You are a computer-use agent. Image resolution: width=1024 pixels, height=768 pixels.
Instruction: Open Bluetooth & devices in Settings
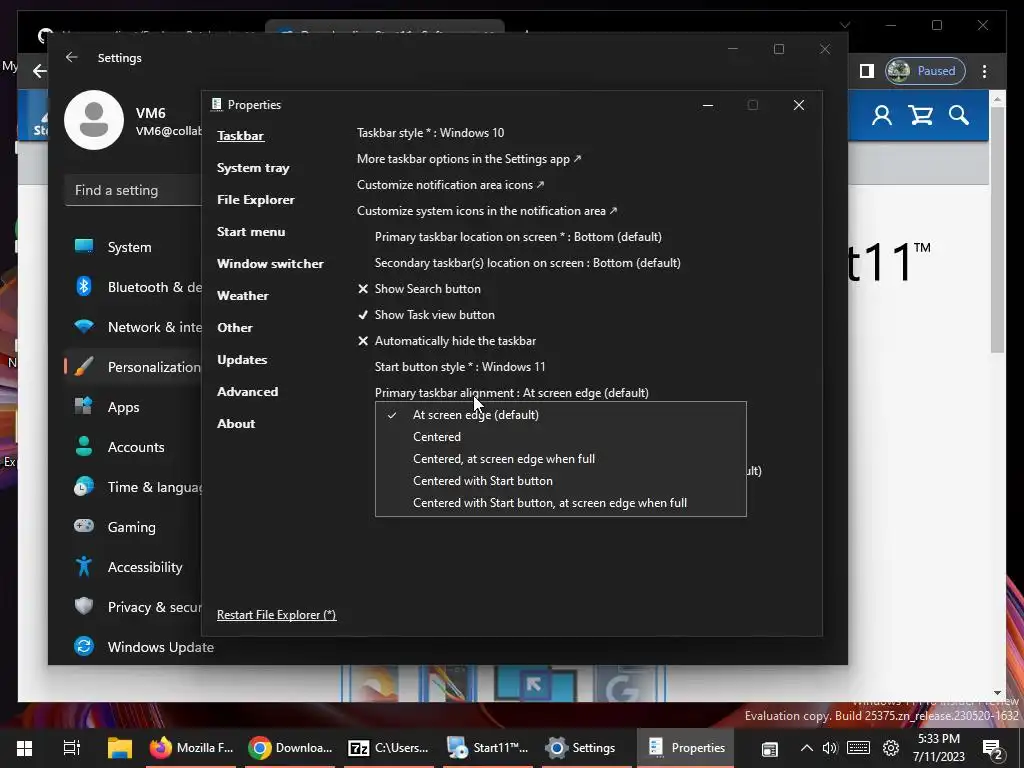click(x=133, y=287)
